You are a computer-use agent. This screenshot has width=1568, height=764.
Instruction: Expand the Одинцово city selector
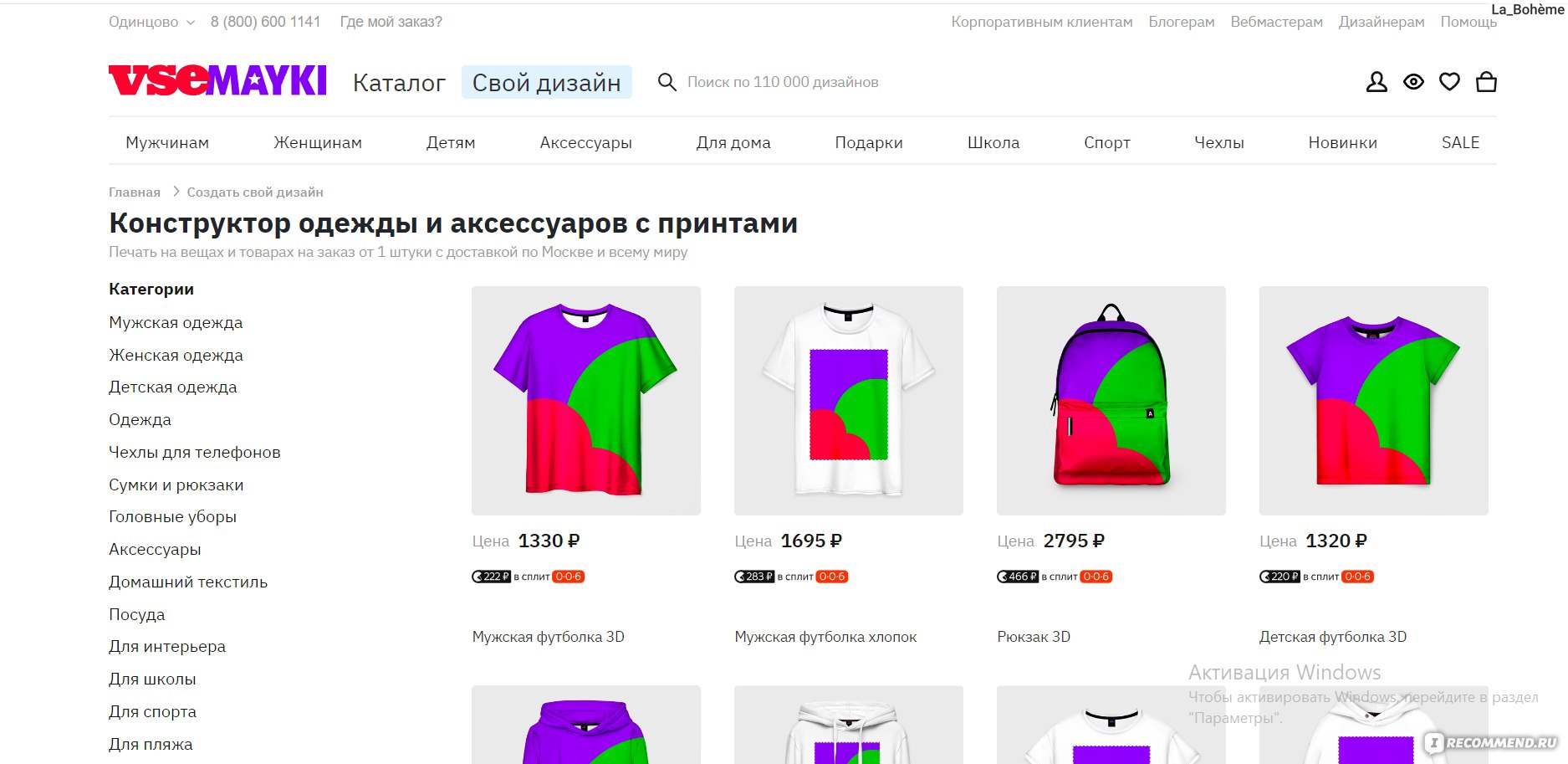coord(151,22)
